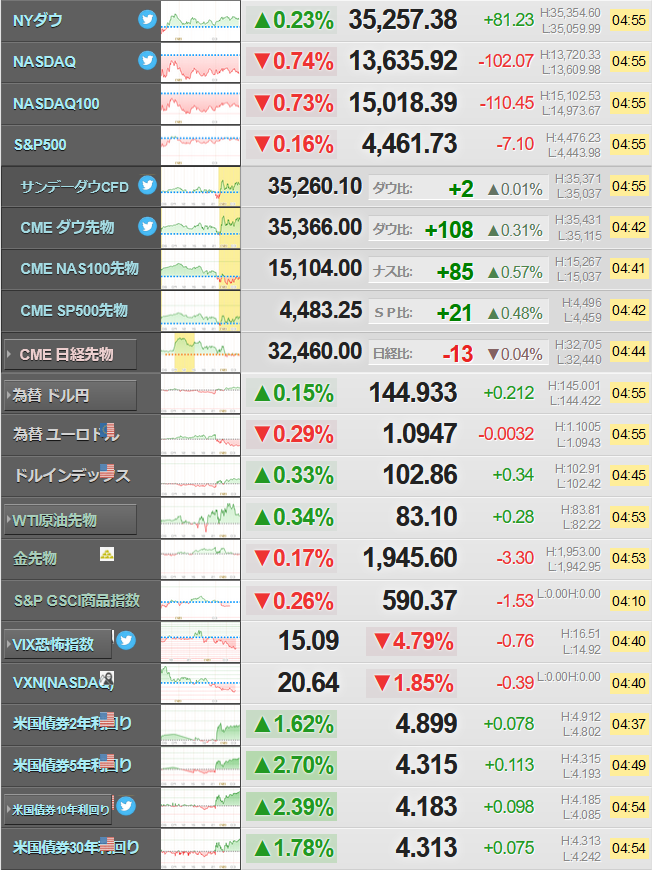Open the CME SP500先物 label
The width and height of the screenshot is (654, 870).
point(74,310)
